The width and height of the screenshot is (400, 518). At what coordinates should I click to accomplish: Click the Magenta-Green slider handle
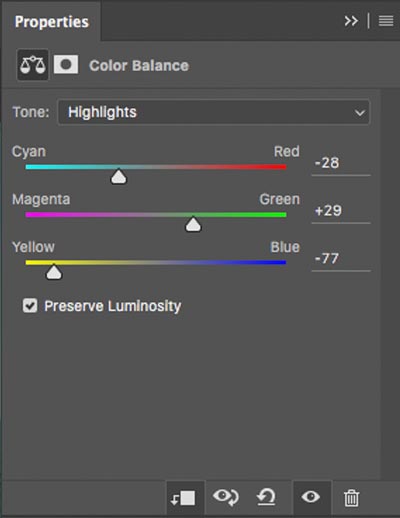(x=193, y=224)
